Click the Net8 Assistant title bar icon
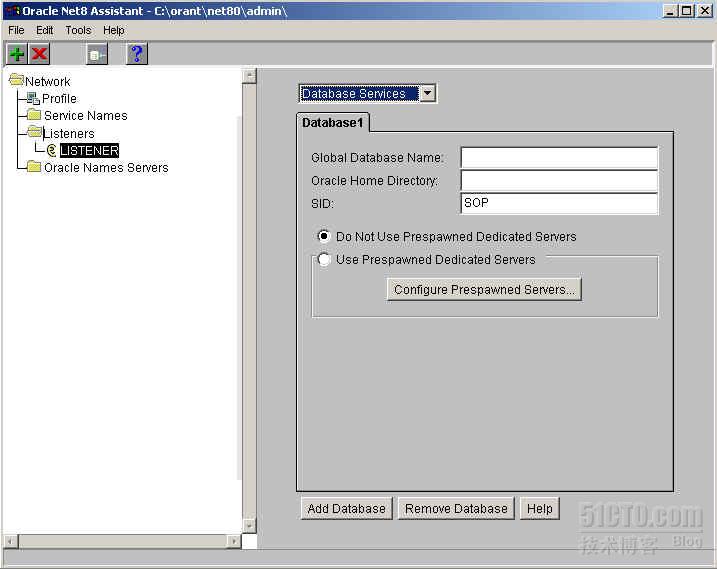Screen dimensions: 717x569 tap(13, 11)
